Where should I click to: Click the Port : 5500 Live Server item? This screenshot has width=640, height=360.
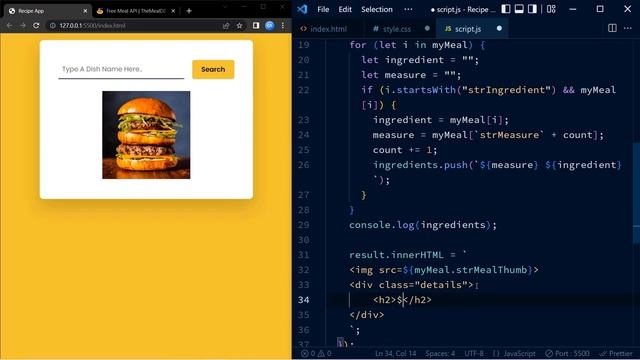point(568,353)
